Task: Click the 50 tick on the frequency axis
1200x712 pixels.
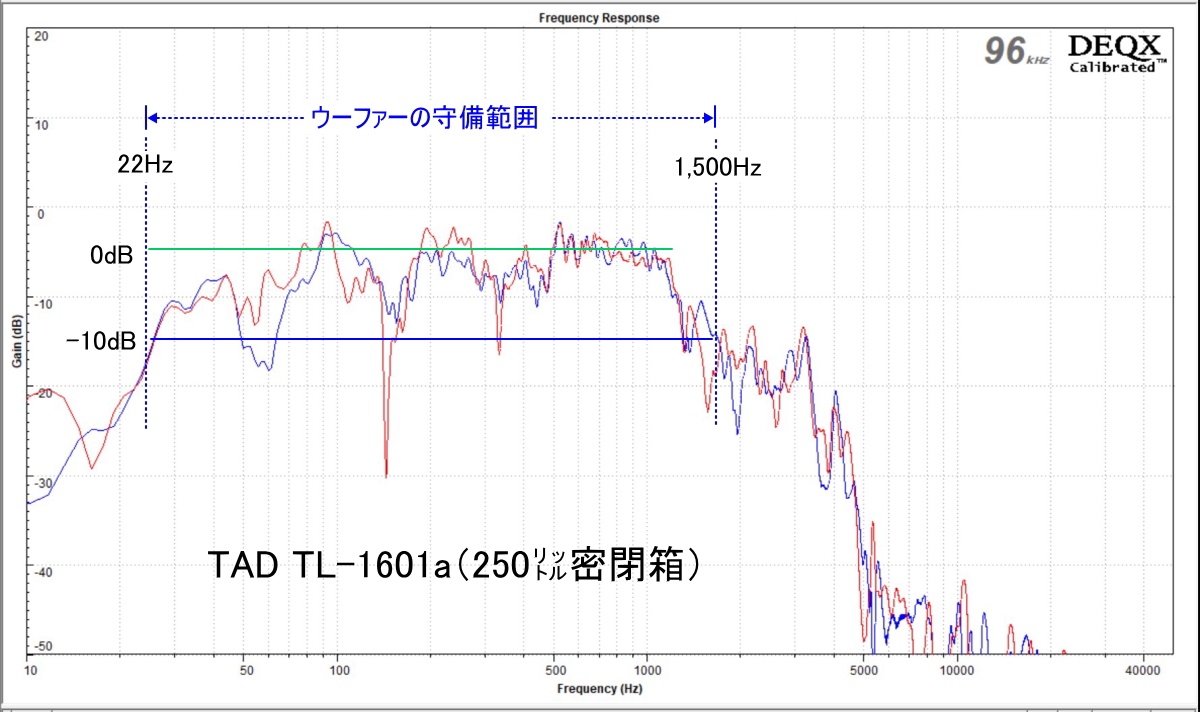Action: click(x=246, y=669)
